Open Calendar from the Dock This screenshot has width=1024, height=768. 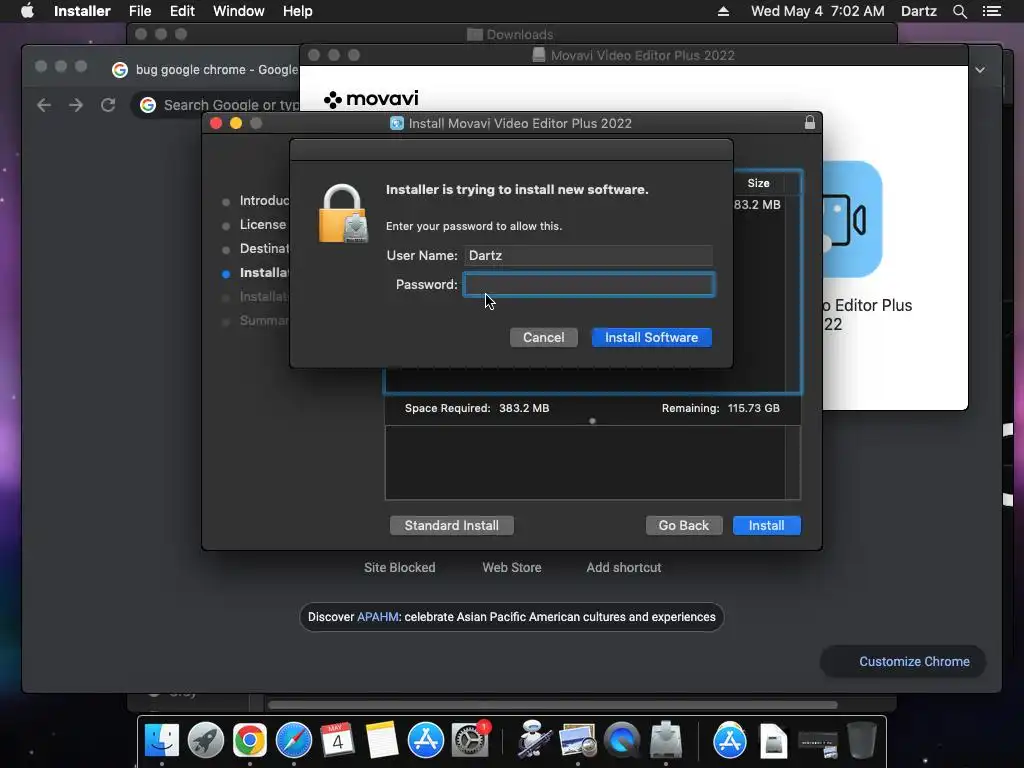[338, 741]
